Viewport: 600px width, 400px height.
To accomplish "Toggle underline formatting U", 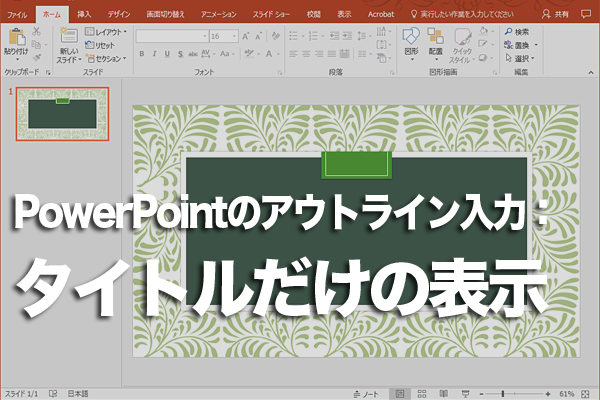I will point(167,54).
